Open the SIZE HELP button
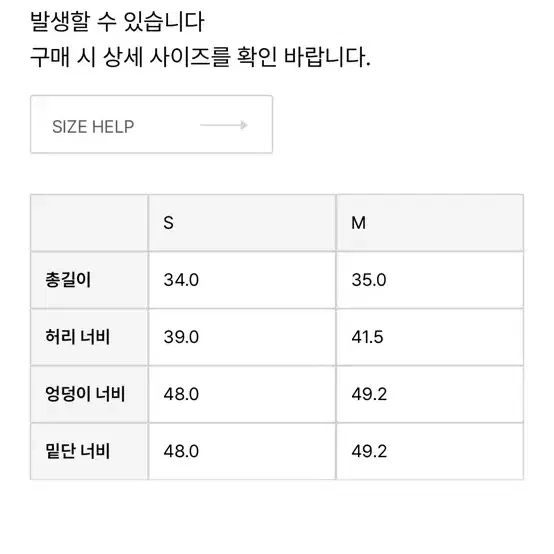Screen dimensions: 554x554 pos(151,124)
